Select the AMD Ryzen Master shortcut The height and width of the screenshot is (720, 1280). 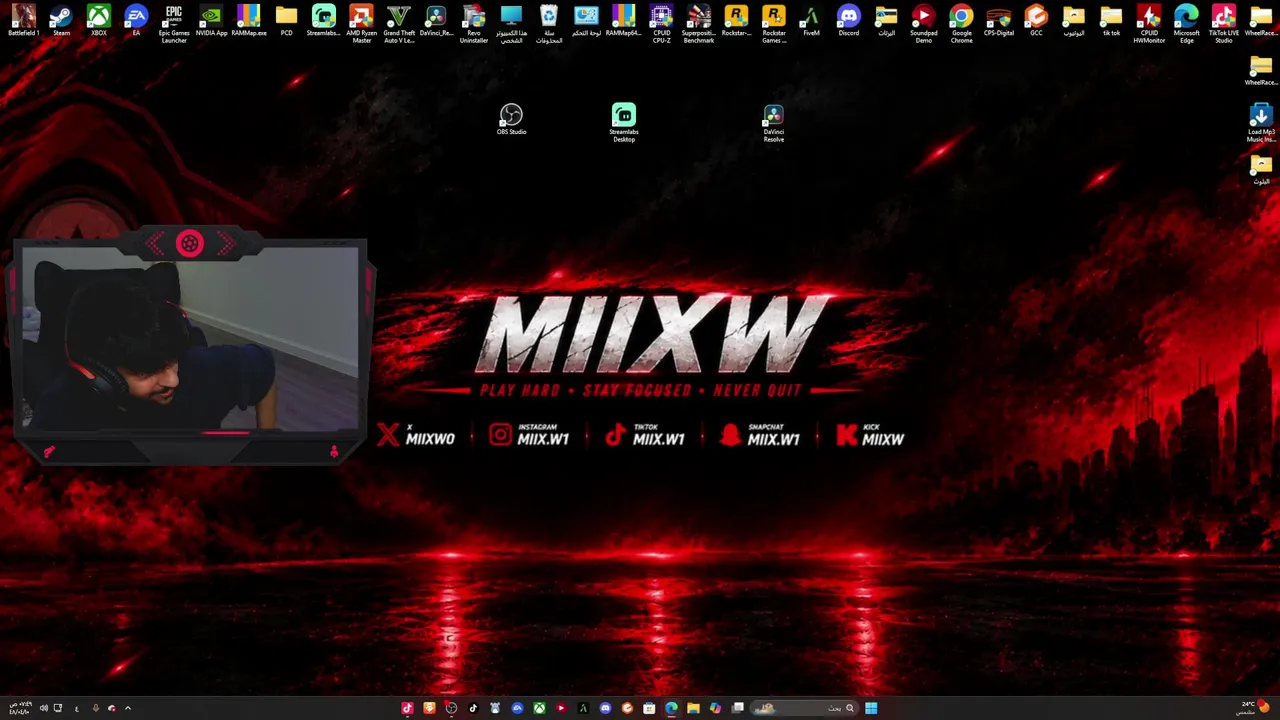[361, 24]
